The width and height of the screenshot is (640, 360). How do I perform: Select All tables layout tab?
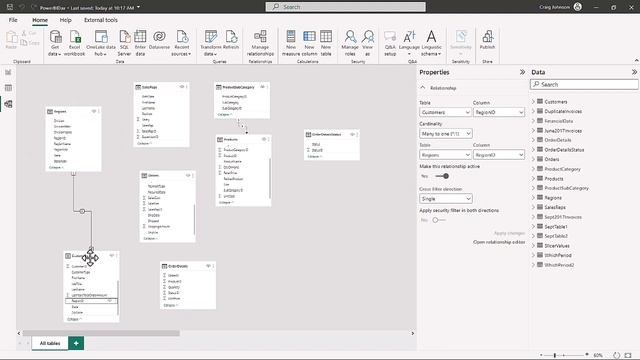click(x=50, y=343)
